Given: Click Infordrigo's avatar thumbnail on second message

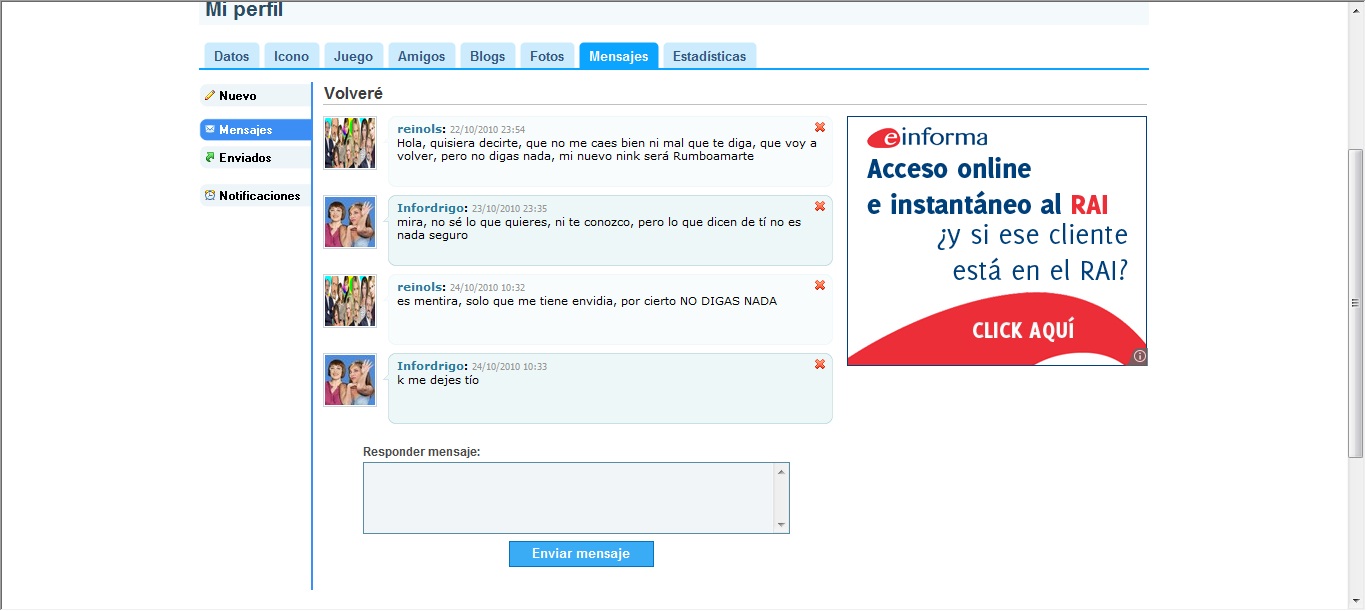Looking at the screenshot, I should point(350,222).
